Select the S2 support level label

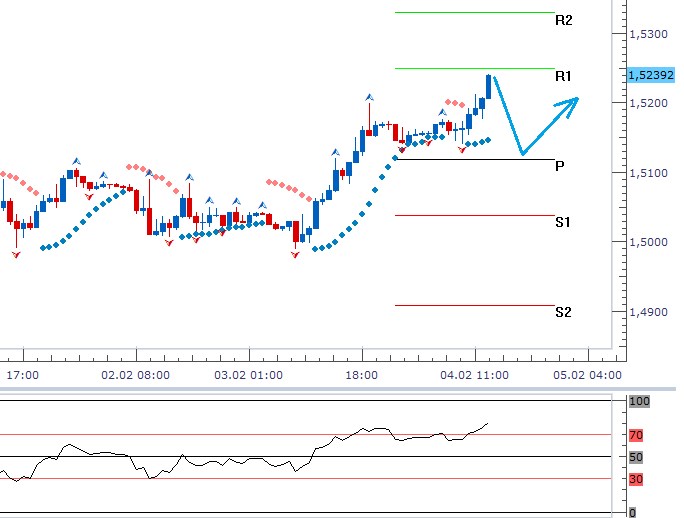[x=563, y=312]
